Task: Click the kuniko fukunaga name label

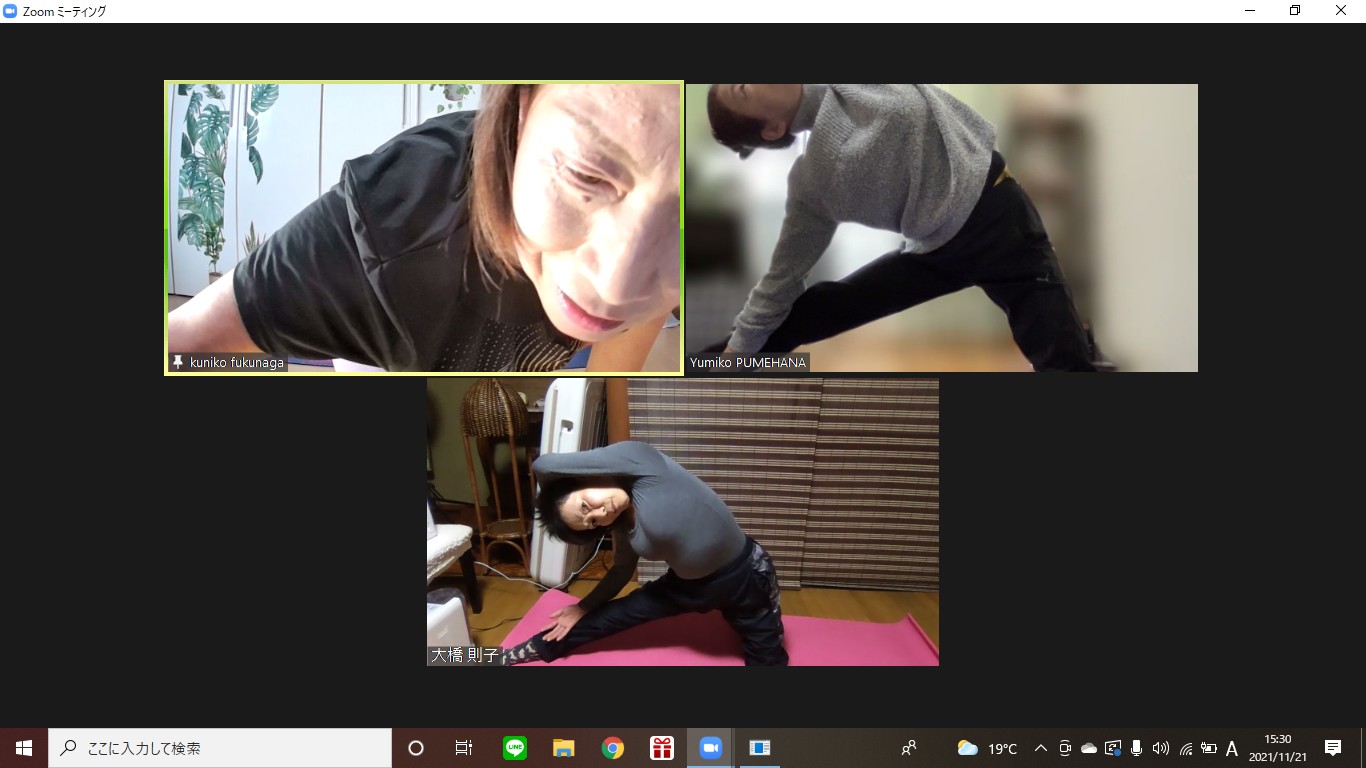Action: coord(237,362)
